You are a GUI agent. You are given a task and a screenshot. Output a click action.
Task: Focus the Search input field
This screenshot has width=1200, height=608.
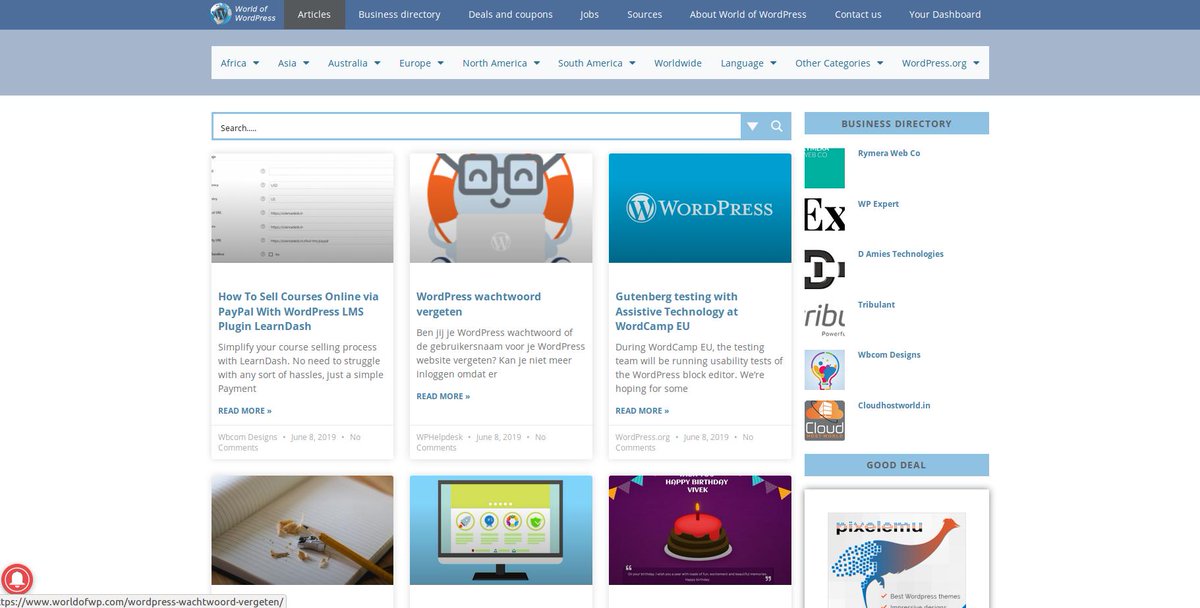click(477, 126)
